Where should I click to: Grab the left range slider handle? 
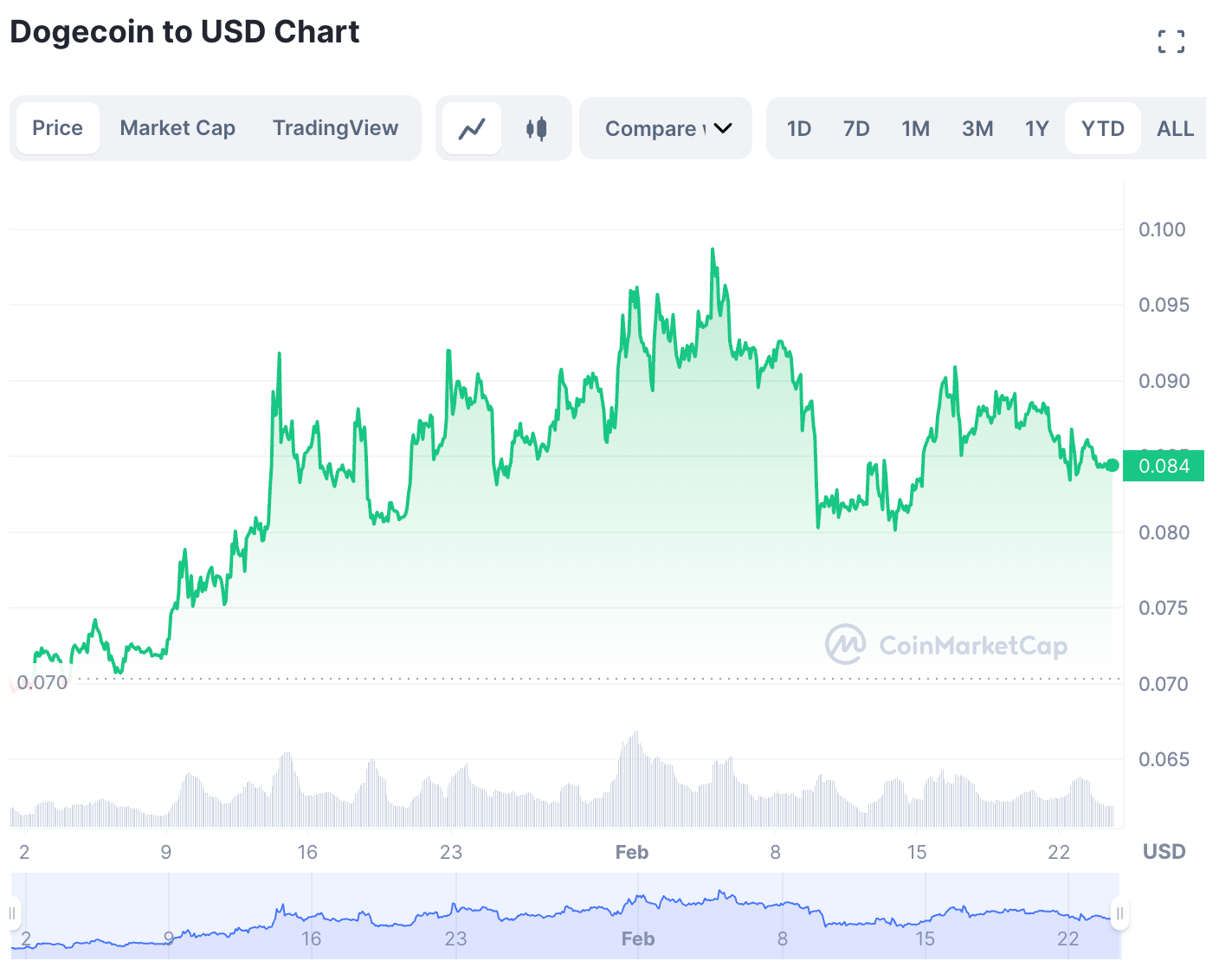click(13, 913)
